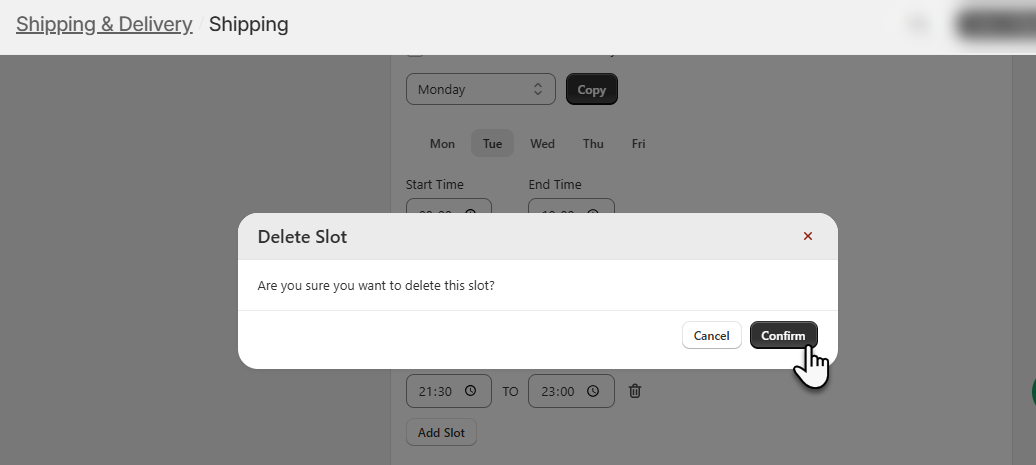Go to the Thu tab
The height and width of the screenshot is (465, 1036).
[593, 143]
